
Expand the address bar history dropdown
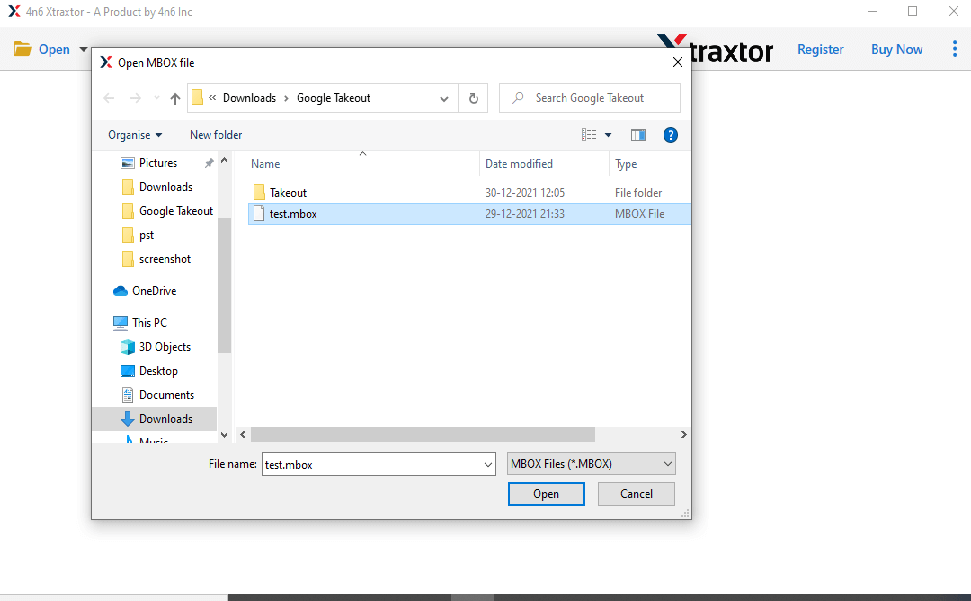[444, 98]
